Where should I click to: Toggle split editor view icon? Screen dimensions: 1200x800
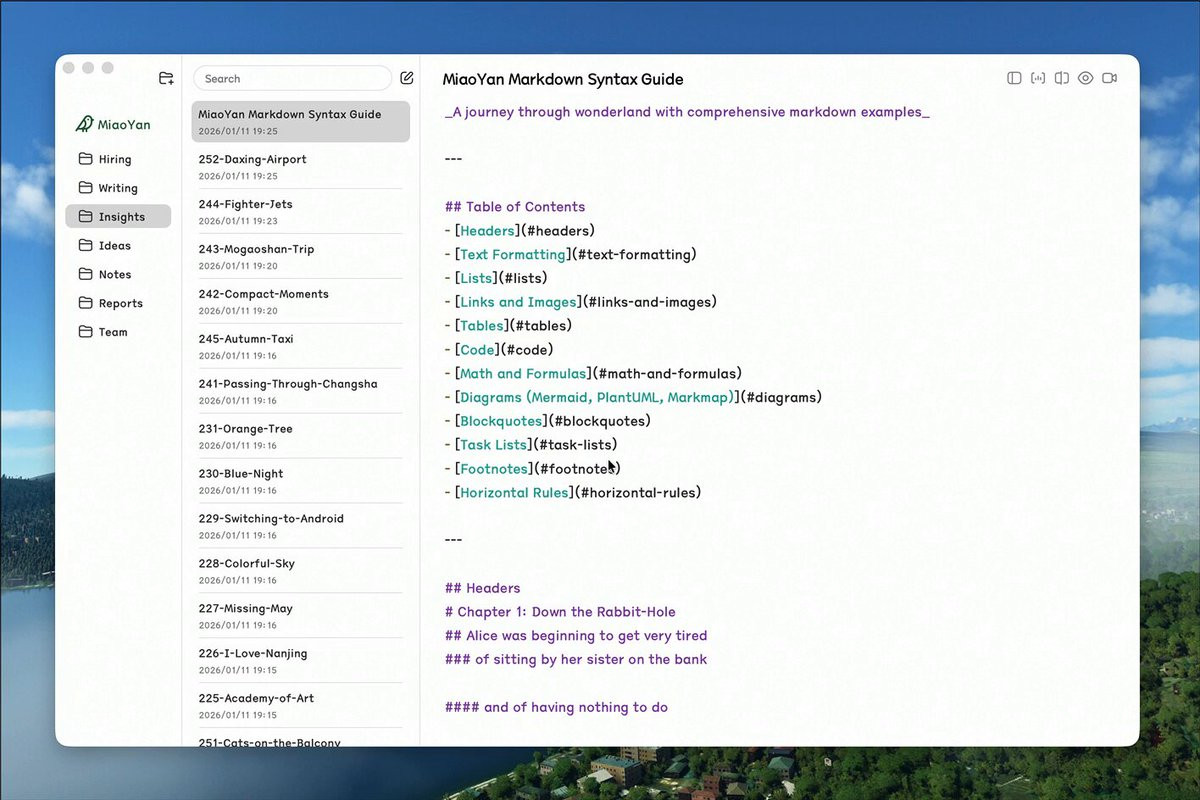click(1062, 78)
